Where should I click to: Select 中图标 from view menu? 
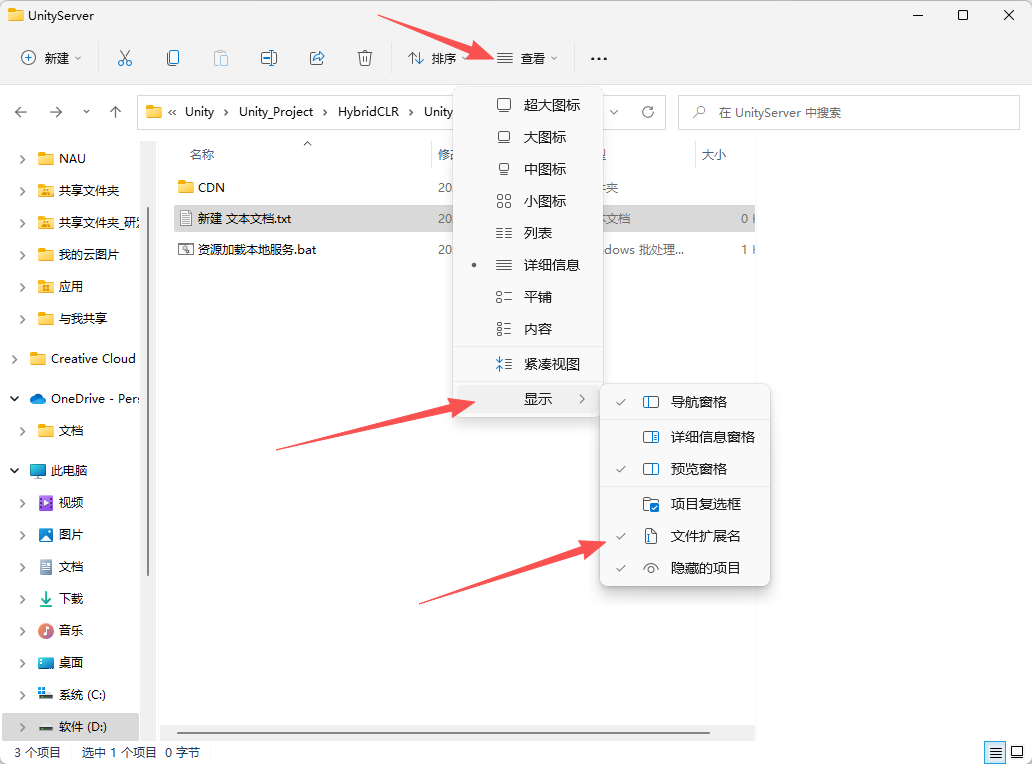(x=528, y=169)
